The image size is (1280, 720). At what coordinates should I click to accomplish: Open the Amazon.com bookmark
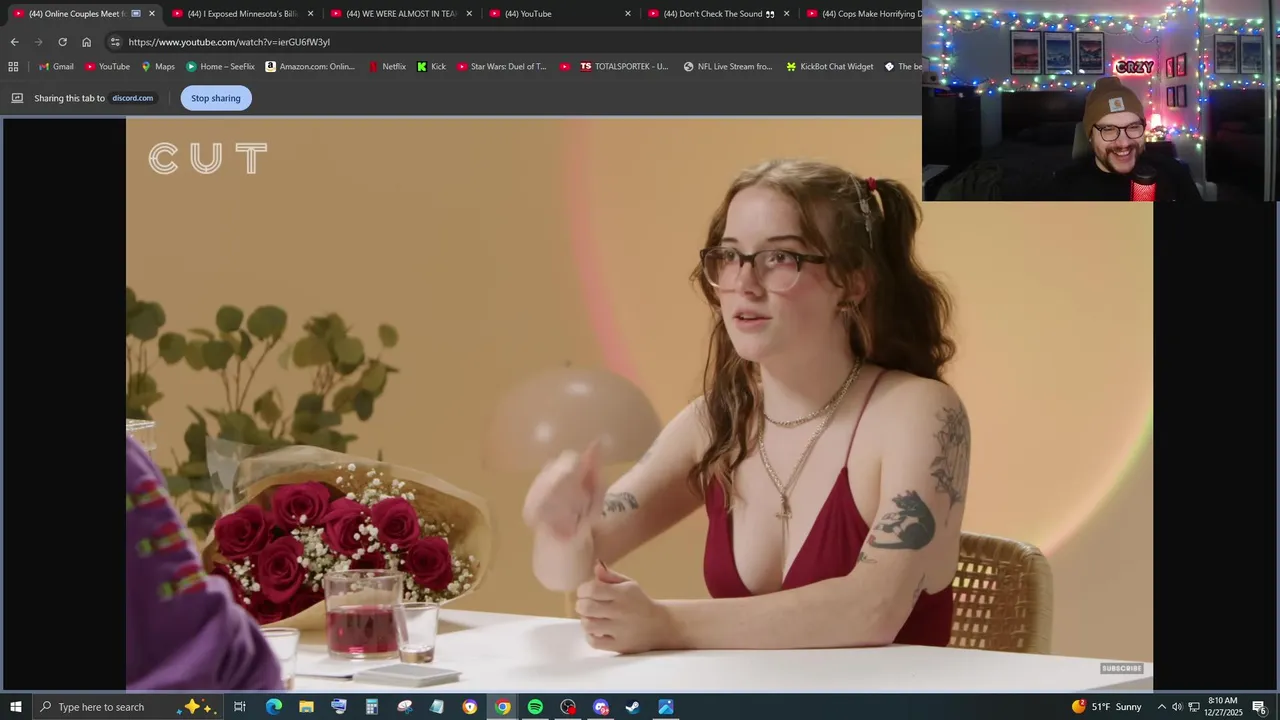pos(310,67)
